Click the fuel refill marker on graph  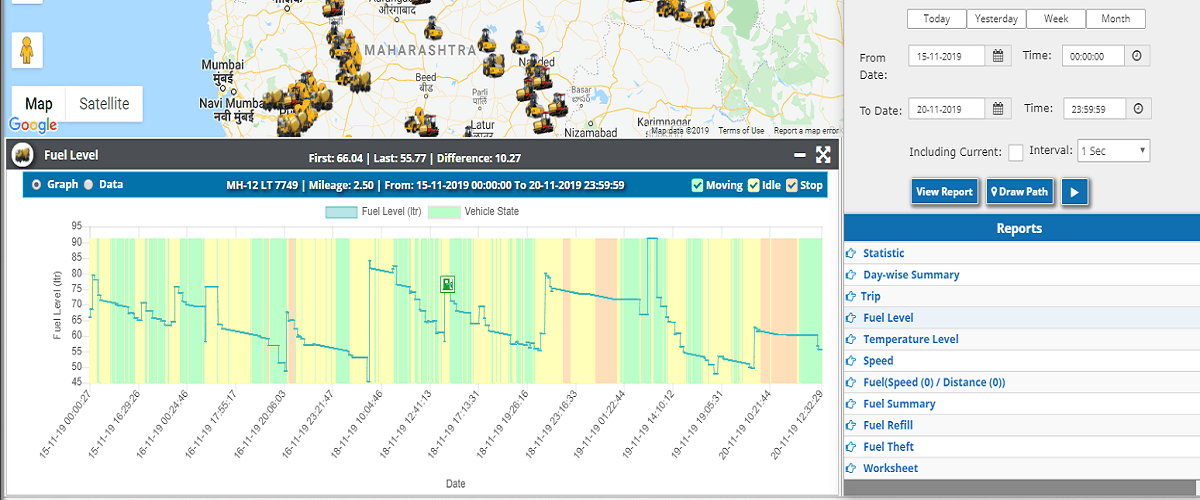pos(449,285)
